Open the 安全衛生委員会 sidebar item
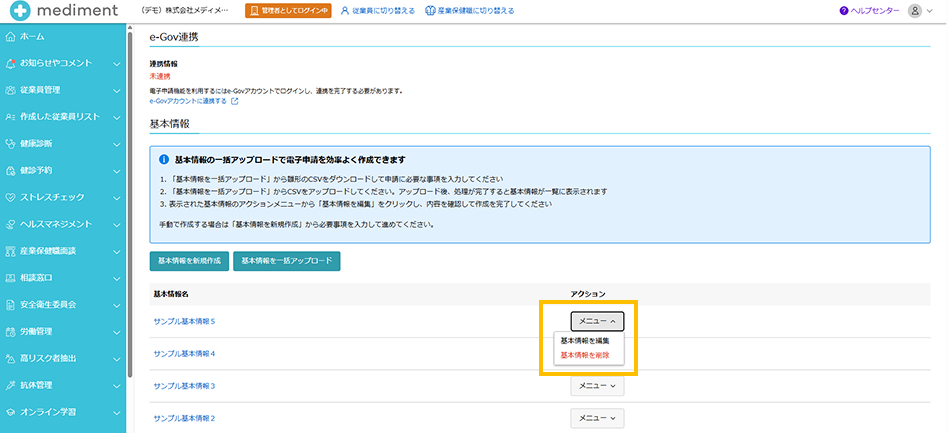948x433 pixels. [63, 304]
